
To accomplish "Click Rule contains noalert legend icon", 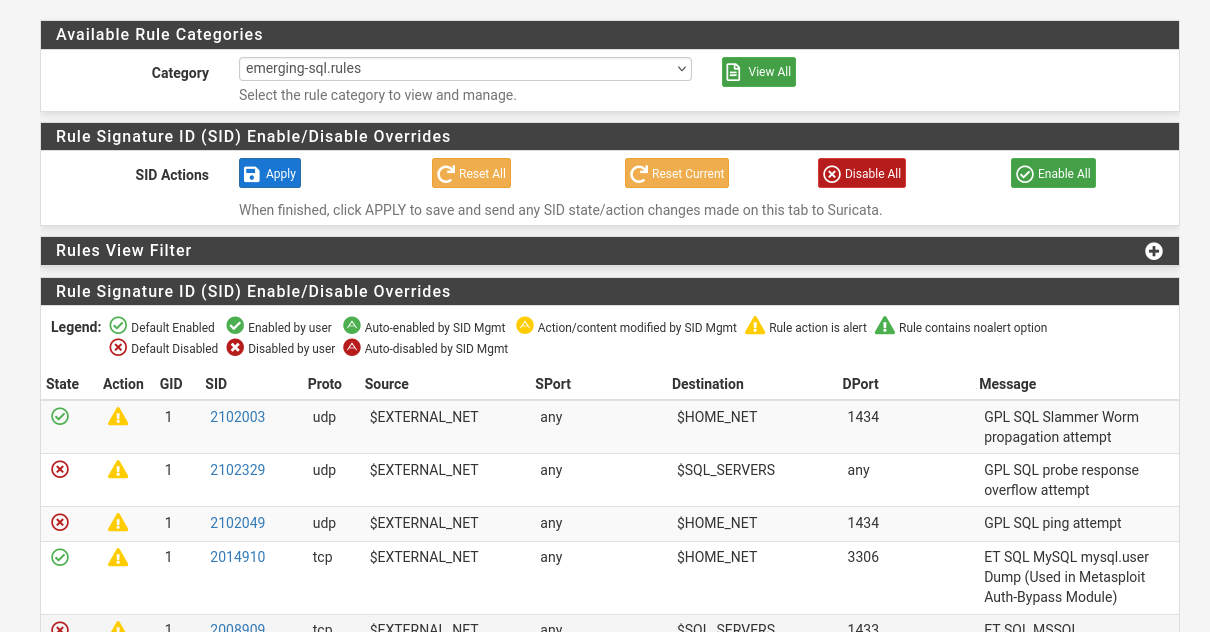I will [885, 326].
